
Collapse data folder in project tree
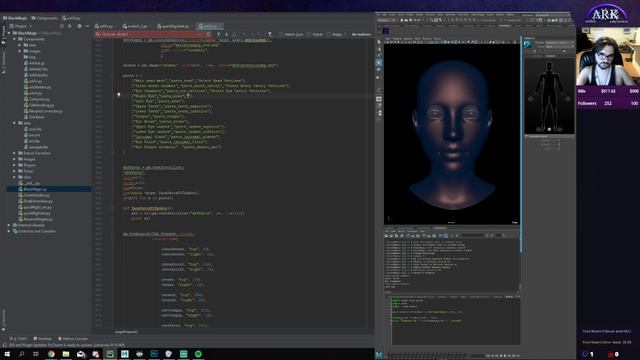[14, 123]
